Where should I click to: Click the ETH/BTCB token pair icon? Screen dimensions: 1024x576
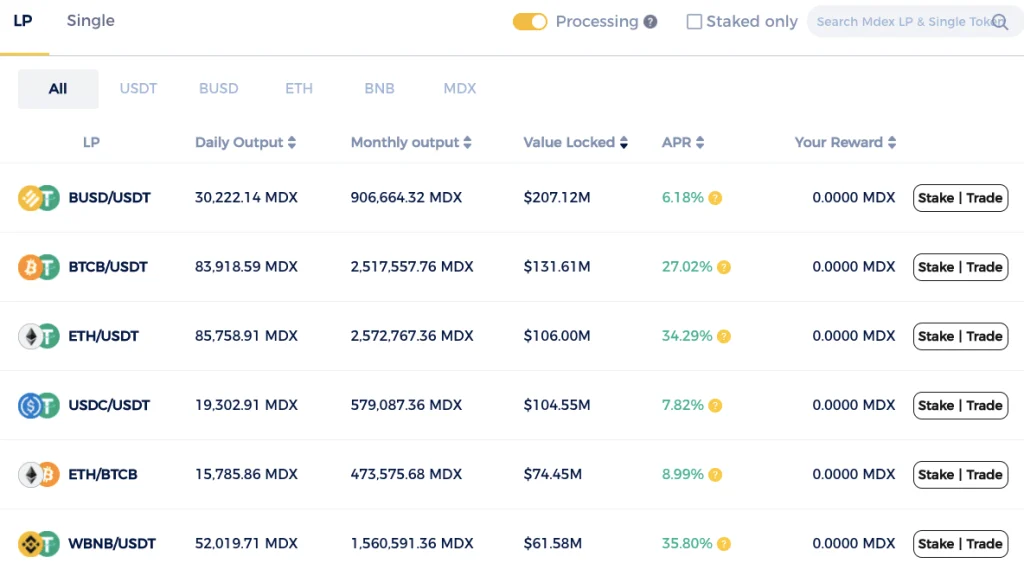click(x=39, y=475)
